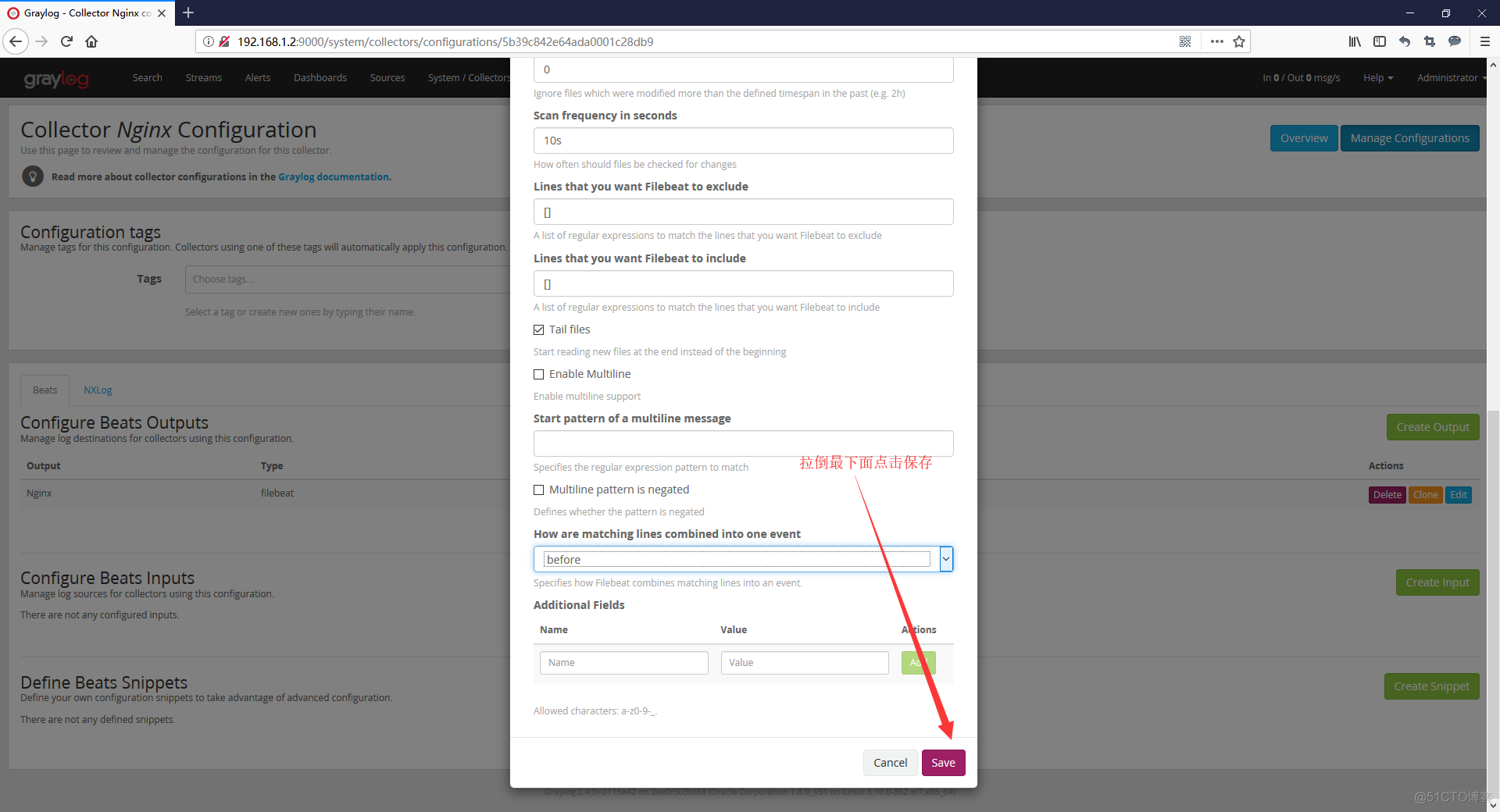
Task: Add the additional field
Action: pos(918,663)
